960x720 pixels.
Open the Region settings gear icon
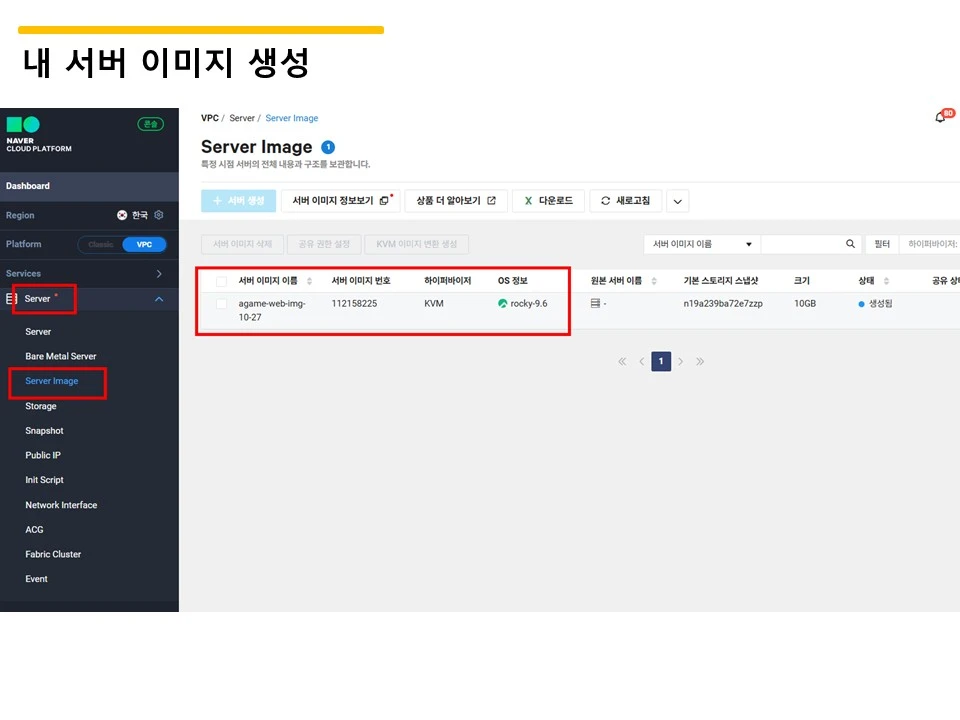click(x=158, y=214)
